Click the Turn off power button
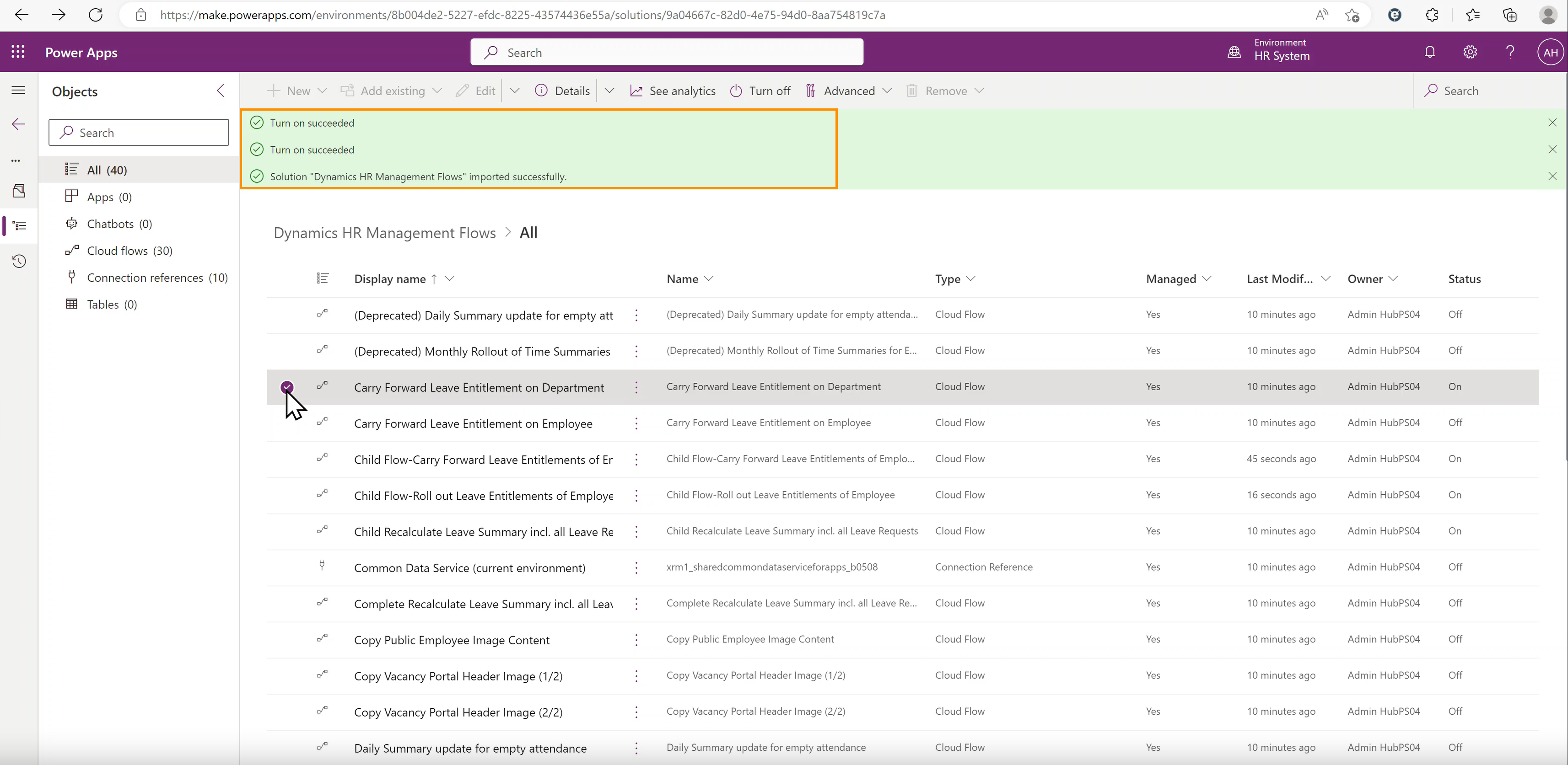This screenshot has height=765, width=1568. [760, 91]
